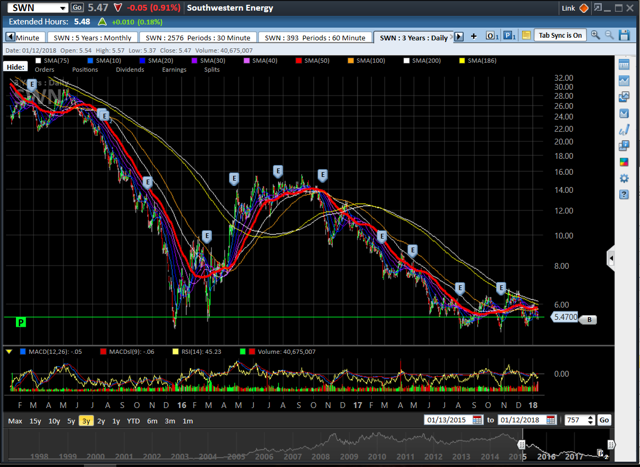Toggle SMA(10) indicator box
The height and width of the screenshot is (467, 640).
pyautogui.click(x=91, y=60)
